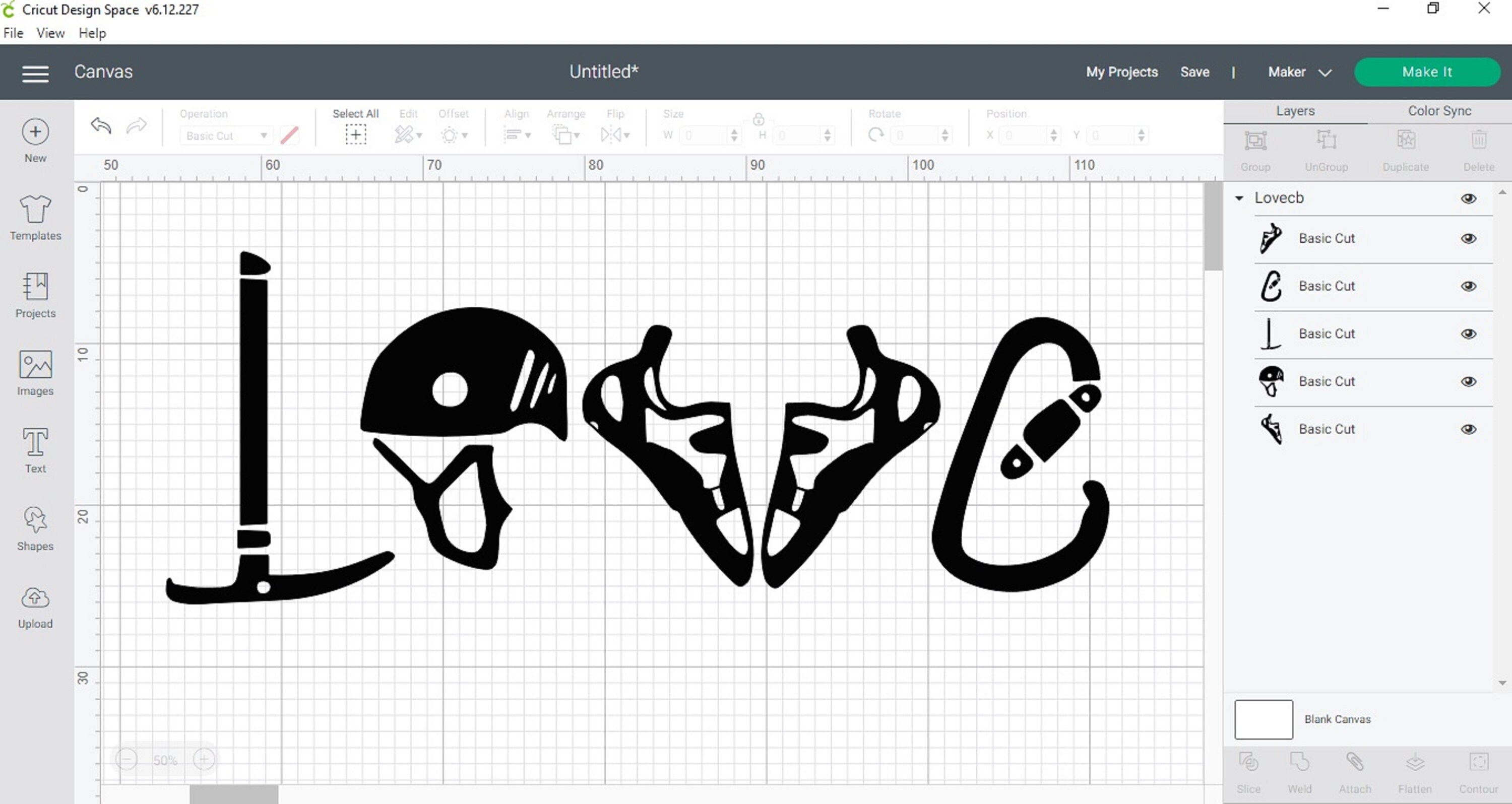Click the color swatch beside Basic Cut
1512x804 pixels.
tap(289, 135)
